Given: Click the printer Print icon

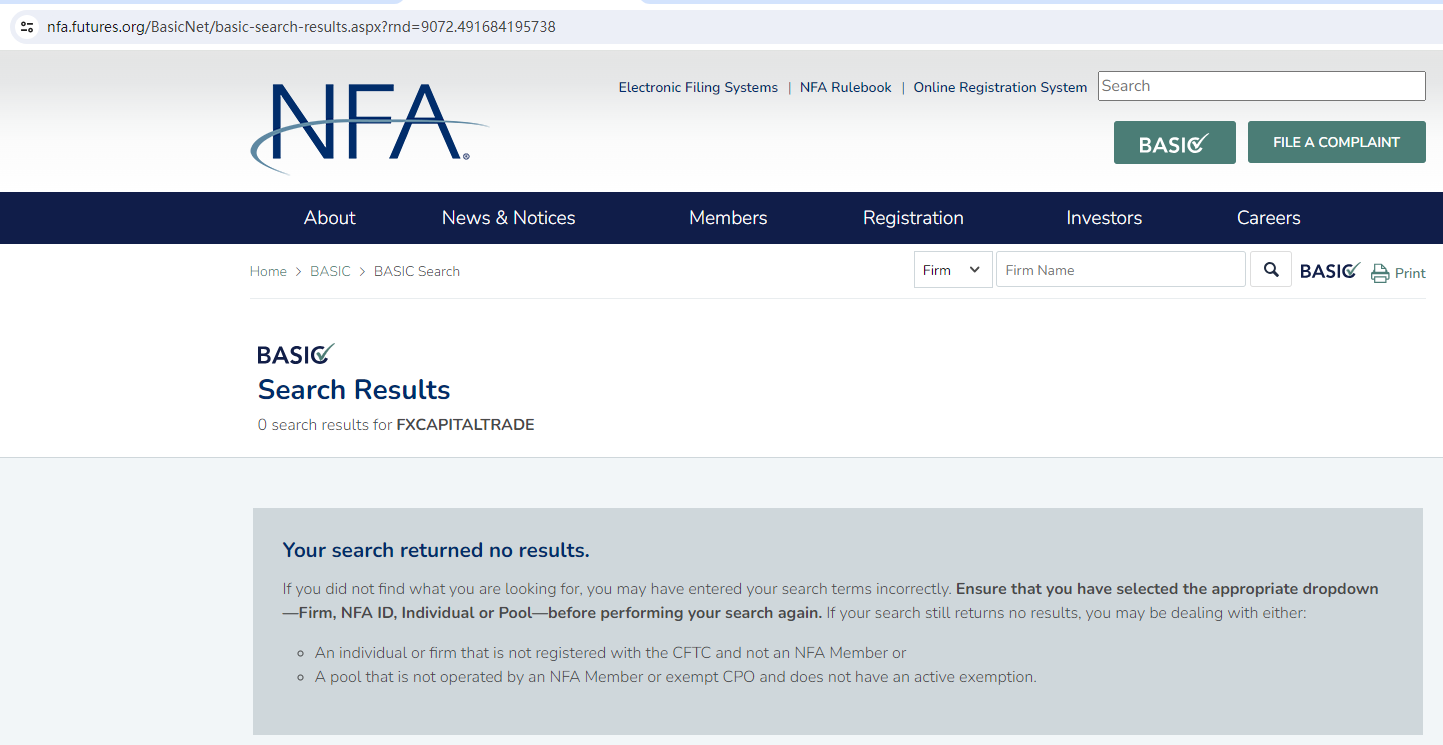Looking at the screenshot, I should click(x=1380, y=273).
